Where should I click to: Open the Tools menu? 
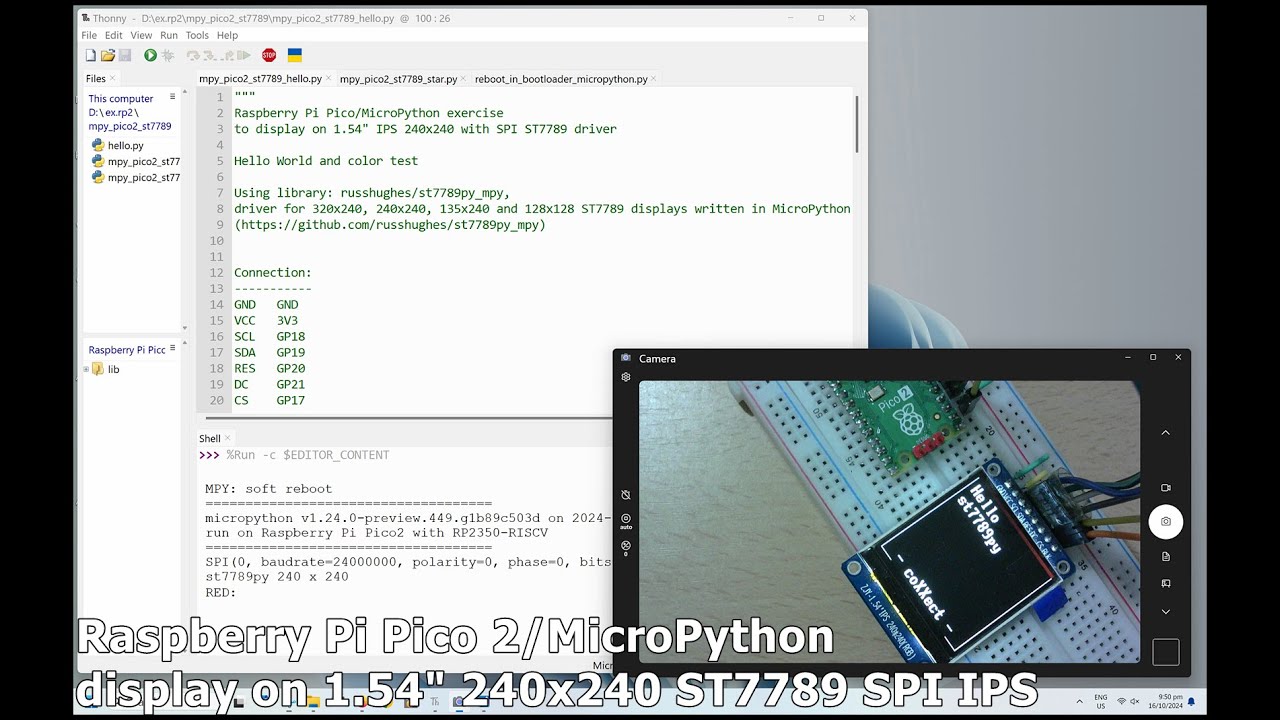tap(197, 35)
